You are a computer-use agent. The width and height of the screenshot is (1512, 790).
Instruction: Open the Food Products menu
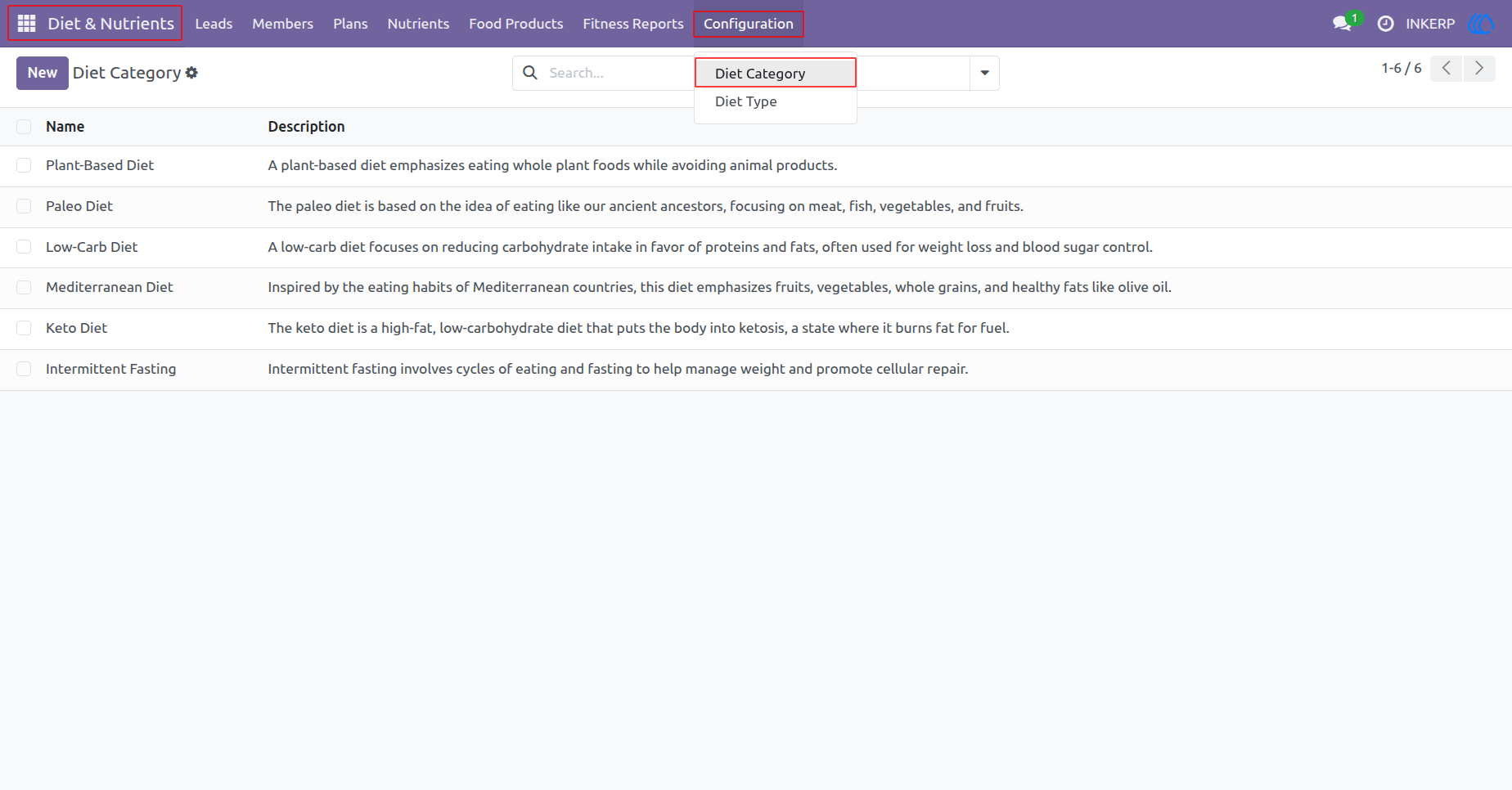[x=515, y=24]
